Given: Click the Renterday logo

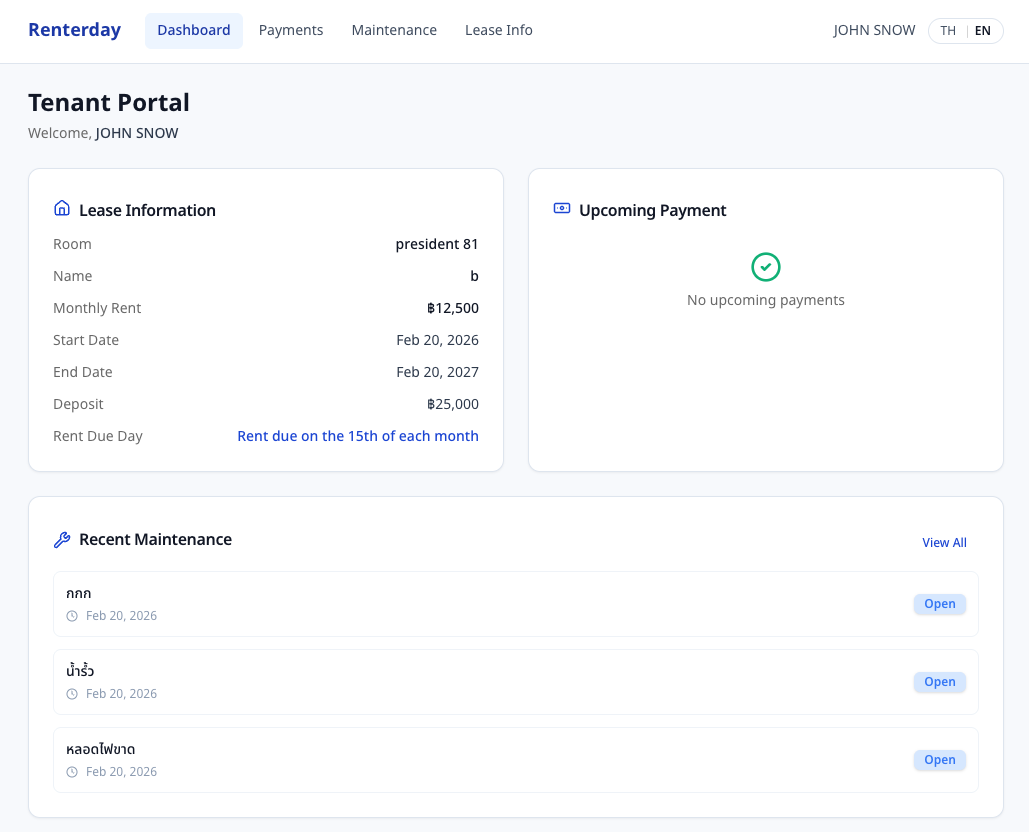Looking at the screenshot, I should point(74,30).
